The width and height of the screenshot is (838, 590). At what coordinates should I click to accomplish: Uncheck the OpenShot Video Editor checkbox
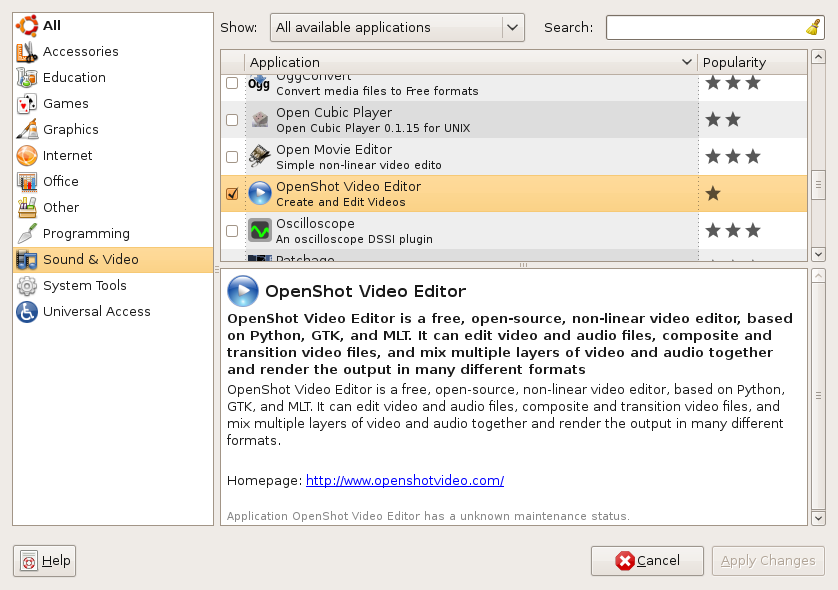[232, 194]
